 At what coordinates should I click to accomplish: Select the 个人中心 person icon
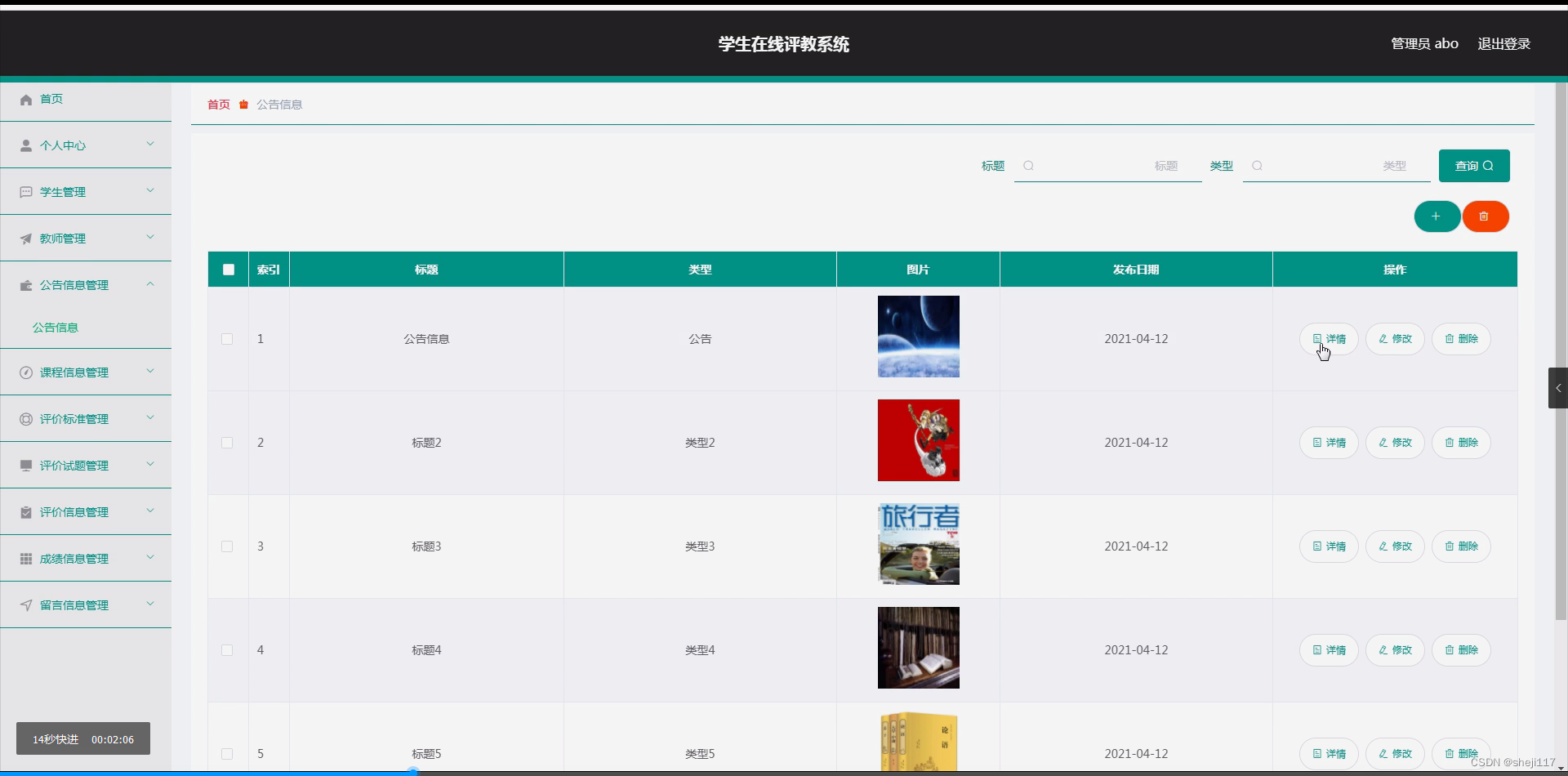pyautogui.click(x=25, y=145)
